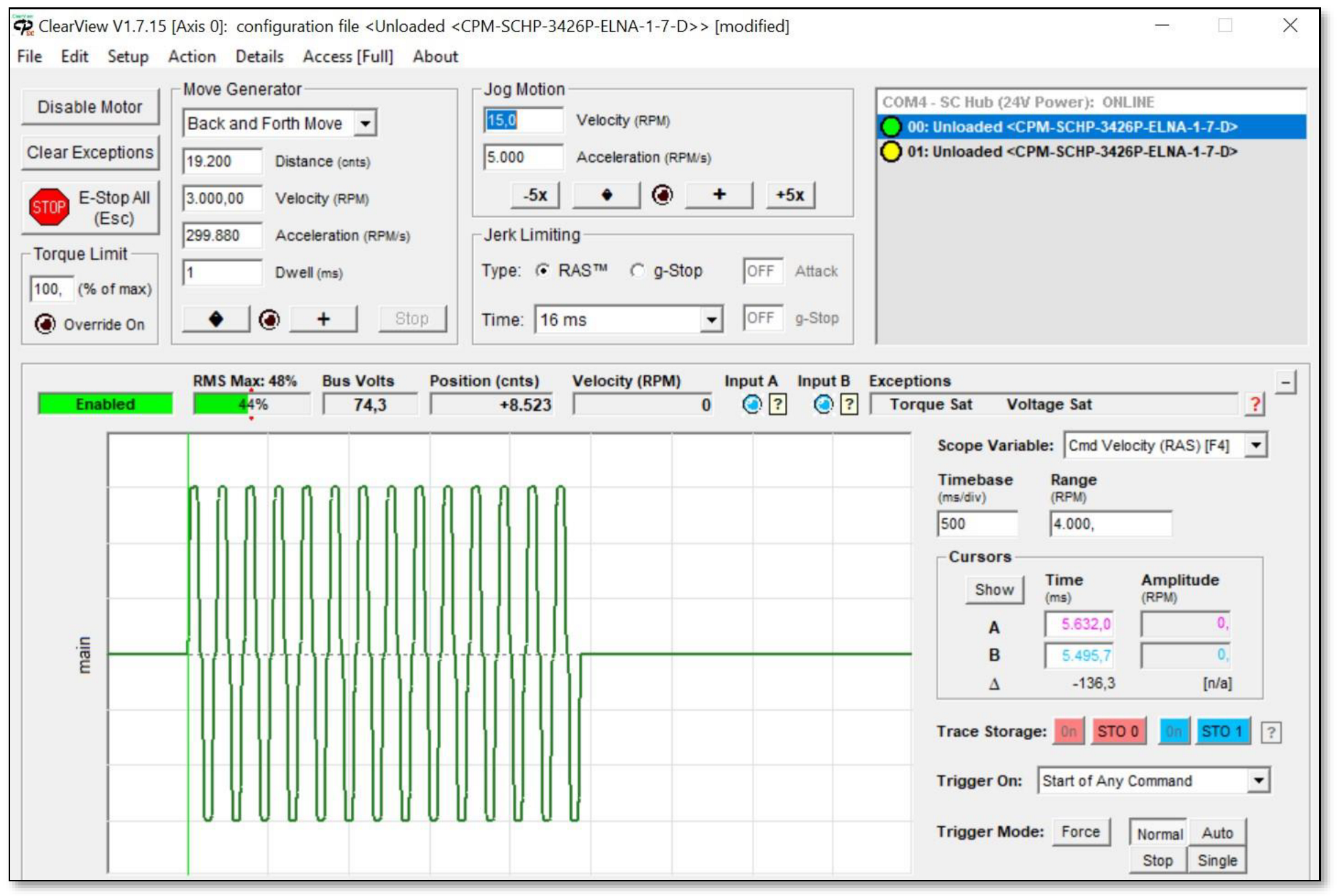
Task: Click the STO 0 red storage button
Action: click(1118, 731)
